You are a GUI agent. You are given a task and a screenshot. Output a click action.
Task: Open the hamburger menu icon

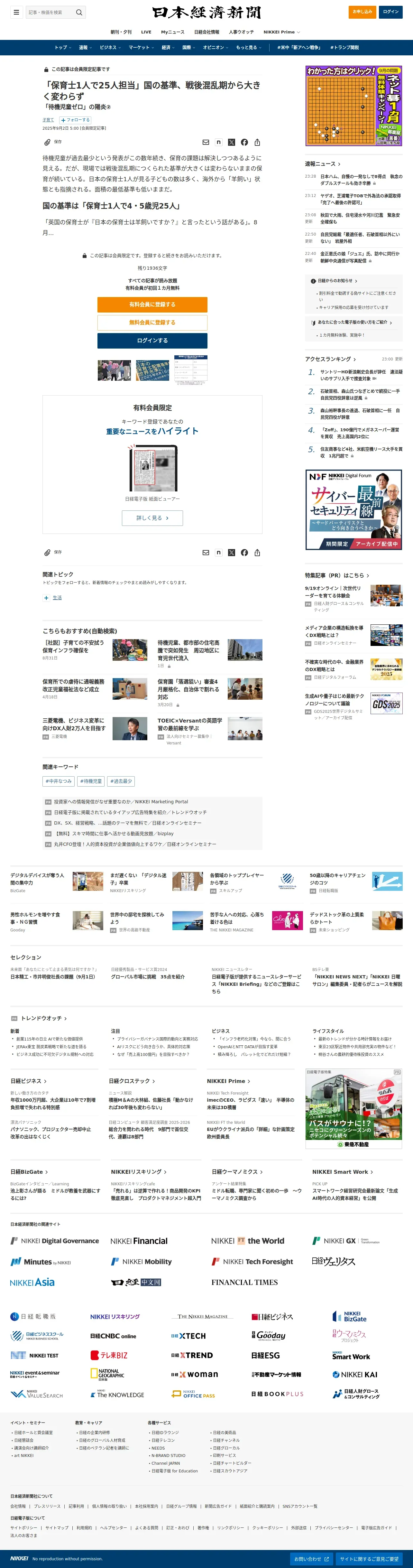[x=16, y=12]
